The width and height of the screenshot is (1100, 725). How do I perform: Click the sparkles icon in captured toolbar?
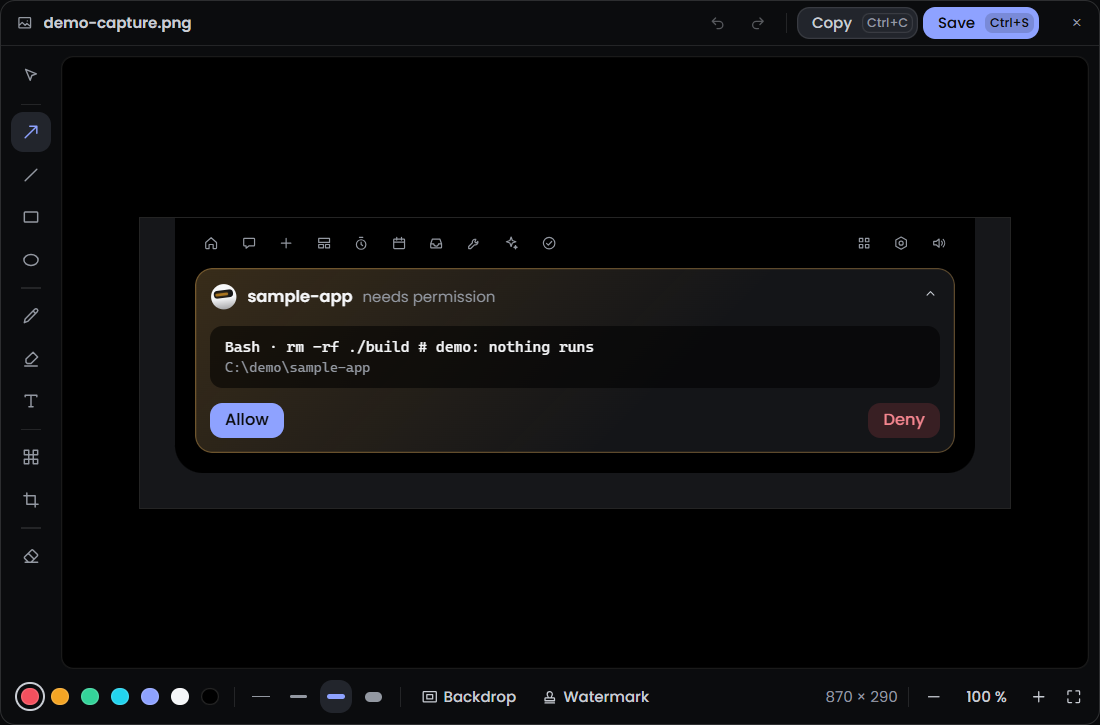[x=512, y=244]
